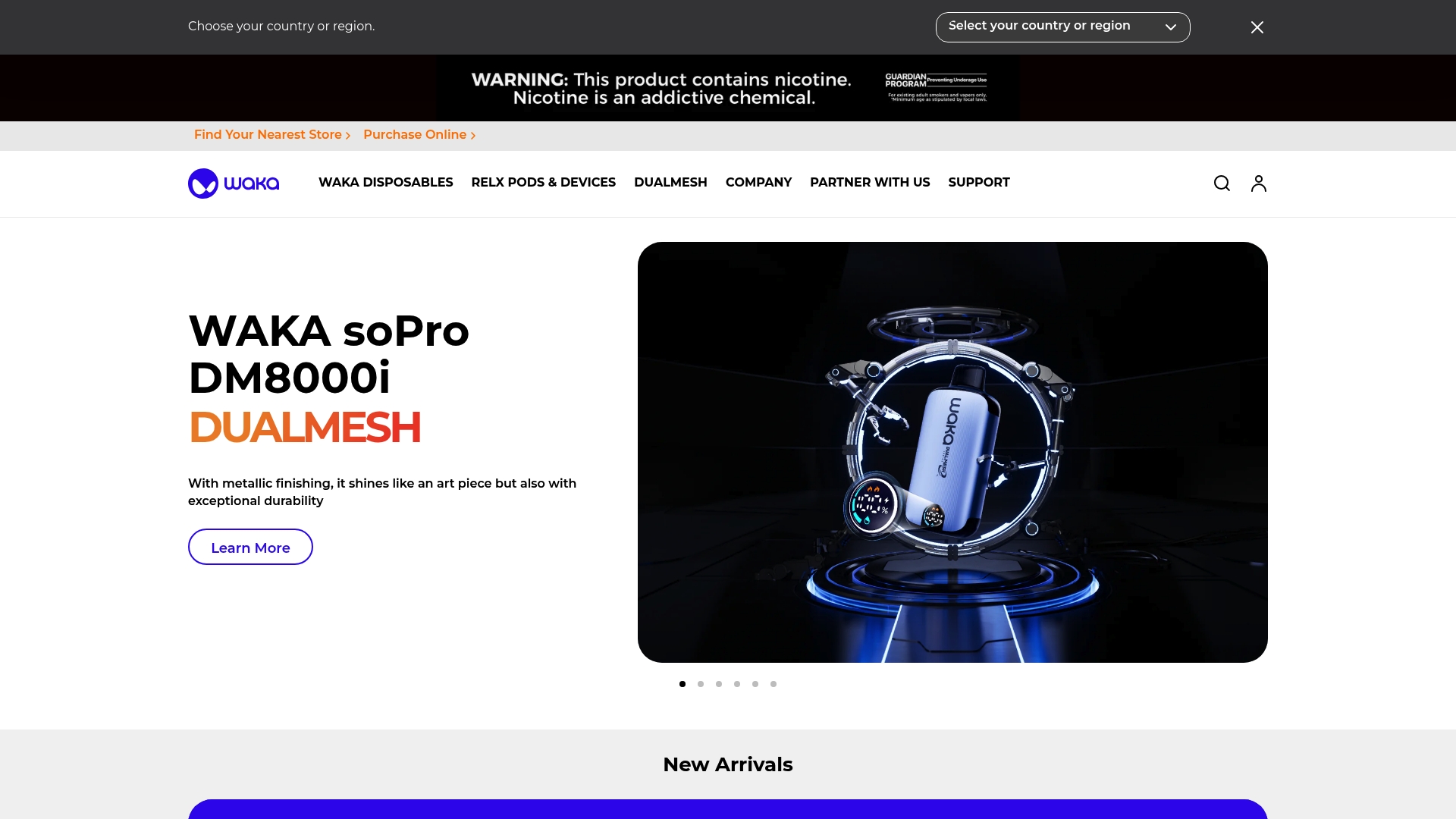
Task: Open the user account icon
Action: coord(1259,184)
